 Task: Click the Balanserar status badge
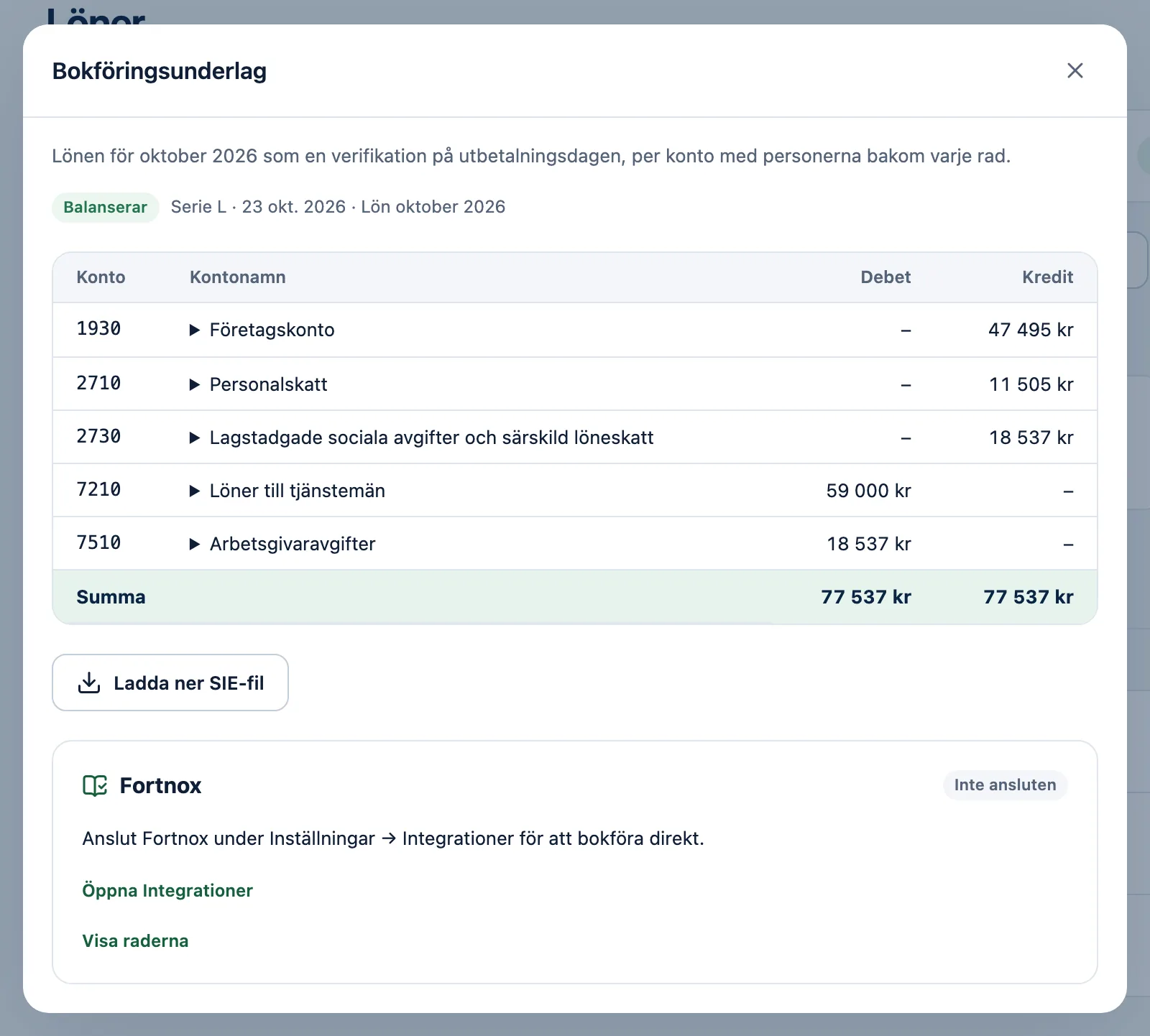coord(105,207)
